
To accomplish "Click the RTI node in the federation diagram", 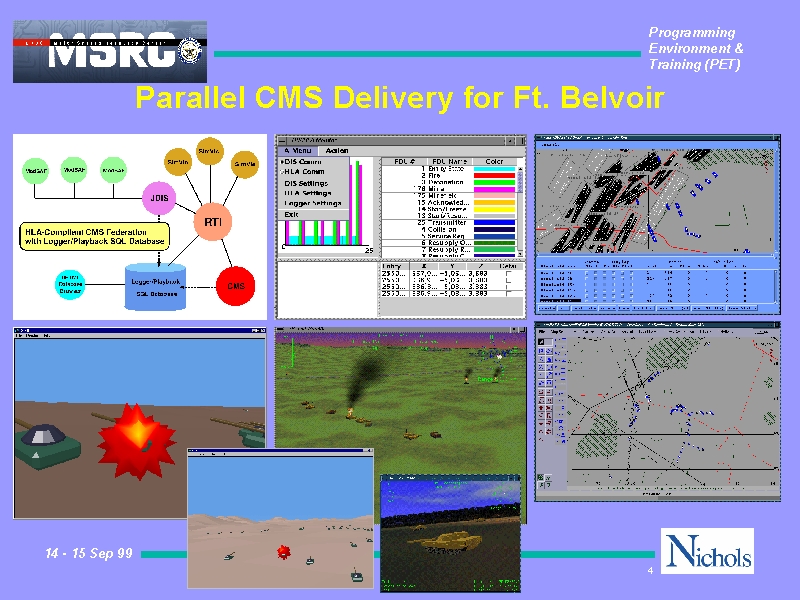I will click(213, 222).
